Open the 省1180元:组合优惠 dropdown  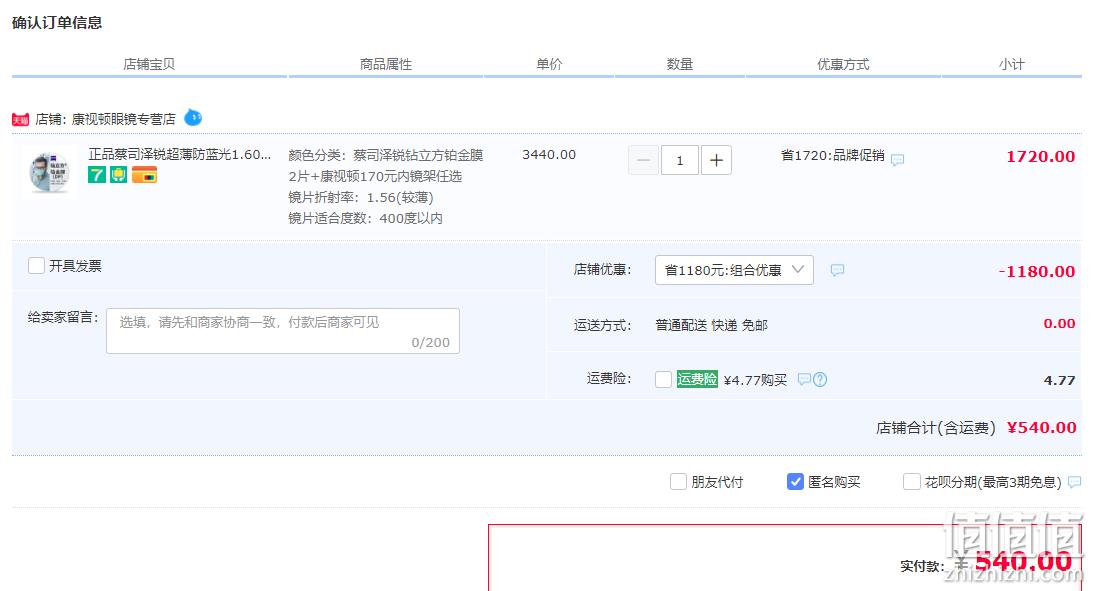point(734,270)
